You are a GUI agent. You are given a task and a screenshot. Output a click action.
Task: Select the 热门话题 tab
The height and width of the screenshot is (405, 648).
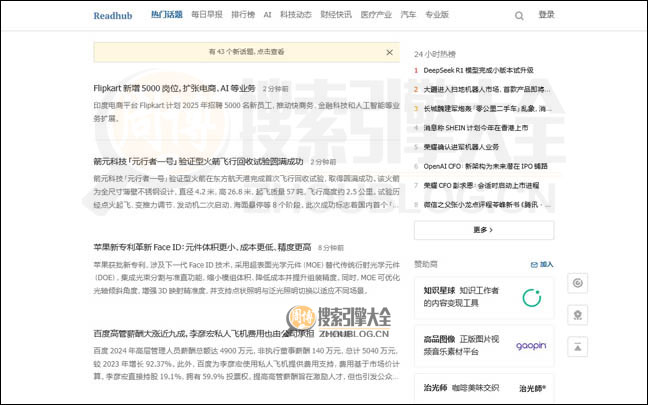tap(167, 15)
